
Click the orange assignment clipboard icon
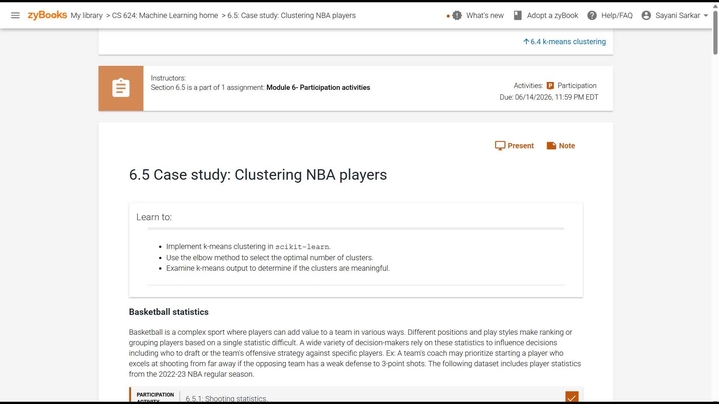click(121, 88)
